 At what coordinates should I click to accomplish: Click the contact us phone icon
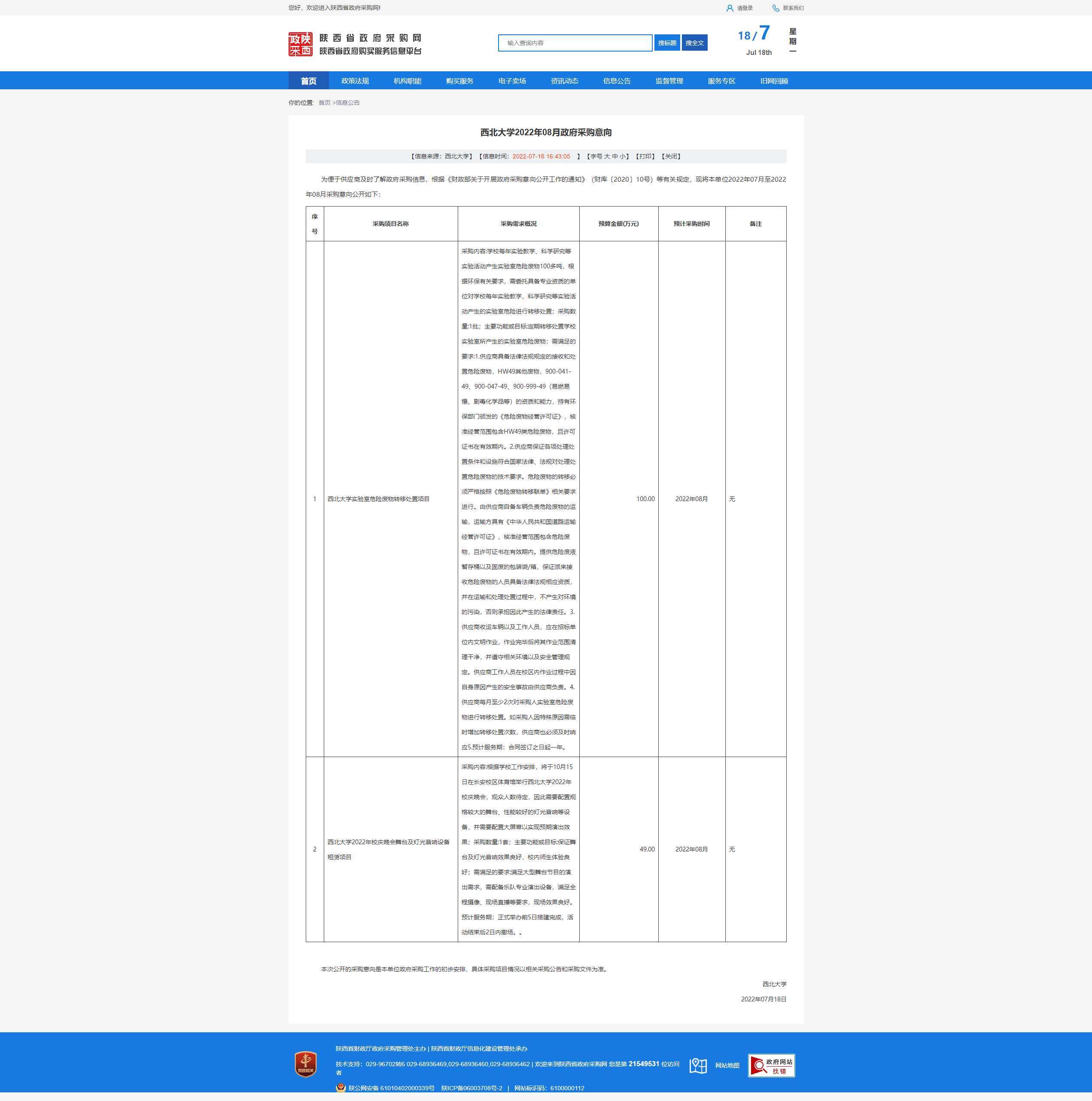click(775, 8)
